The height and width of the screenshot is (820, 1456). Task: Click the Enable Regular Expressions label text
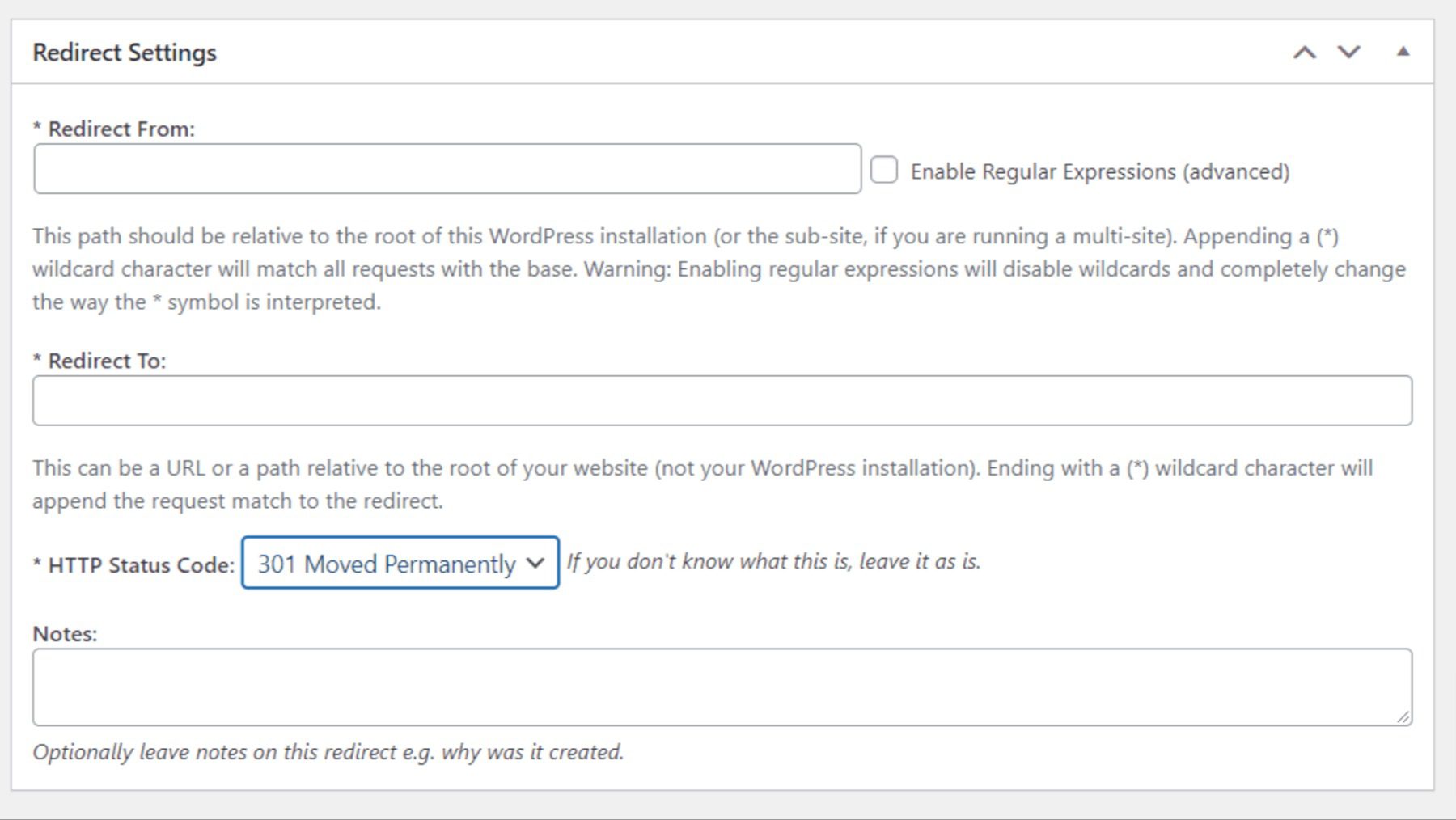click(1100, 170)
